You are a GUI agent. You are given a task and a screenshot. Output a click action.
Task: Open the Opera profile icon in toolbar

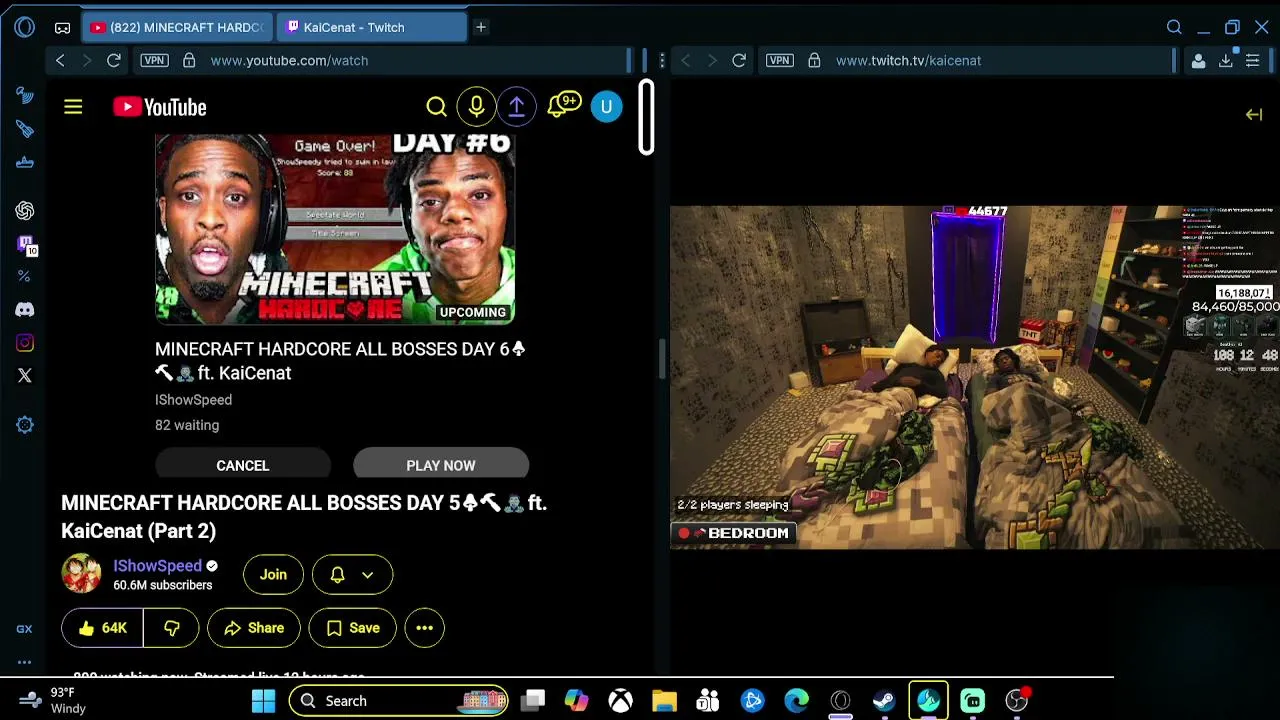click(x=1198, y=60)
